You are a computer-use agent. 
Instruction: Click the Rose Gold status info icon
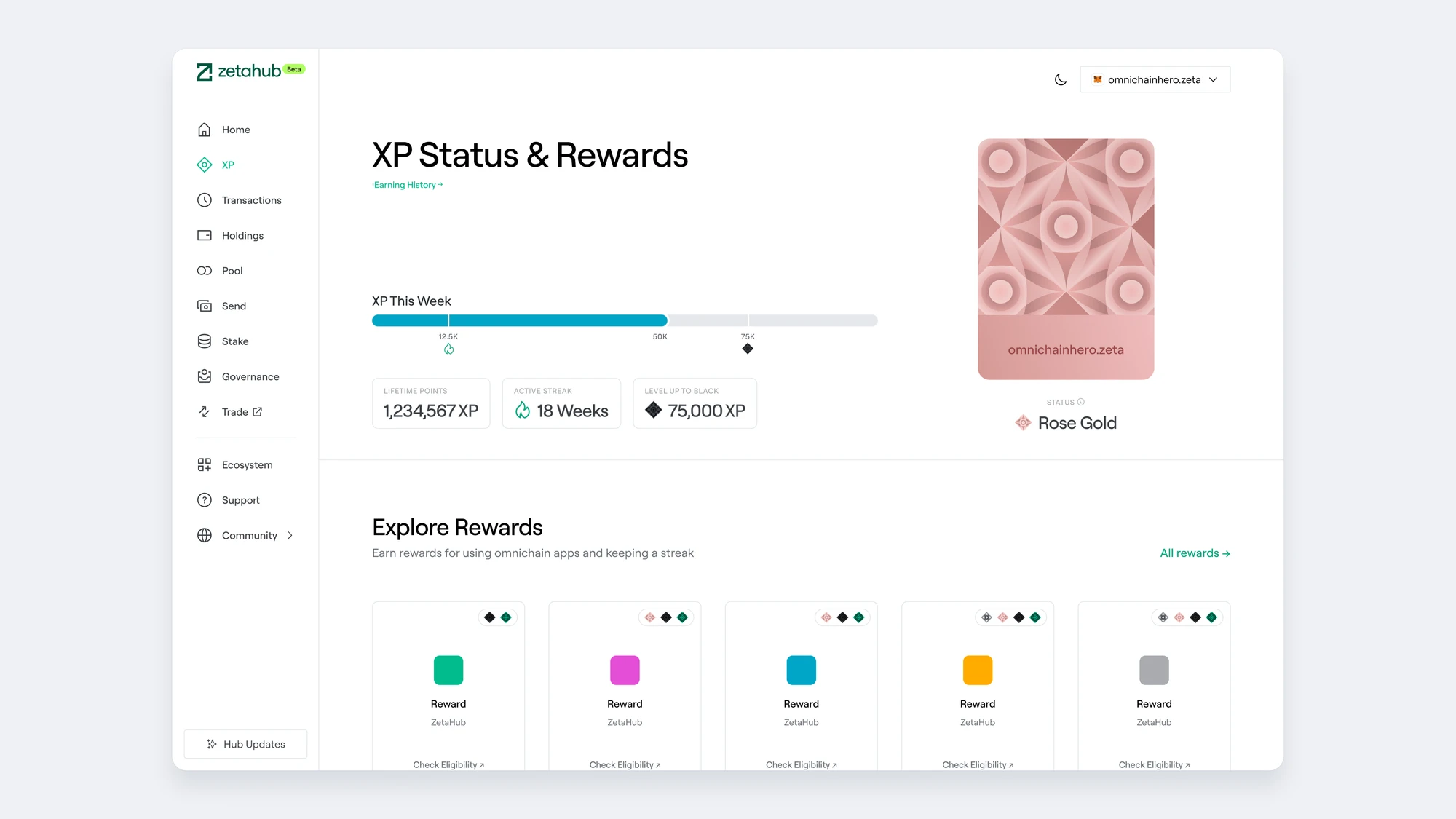click(1082, 402)
